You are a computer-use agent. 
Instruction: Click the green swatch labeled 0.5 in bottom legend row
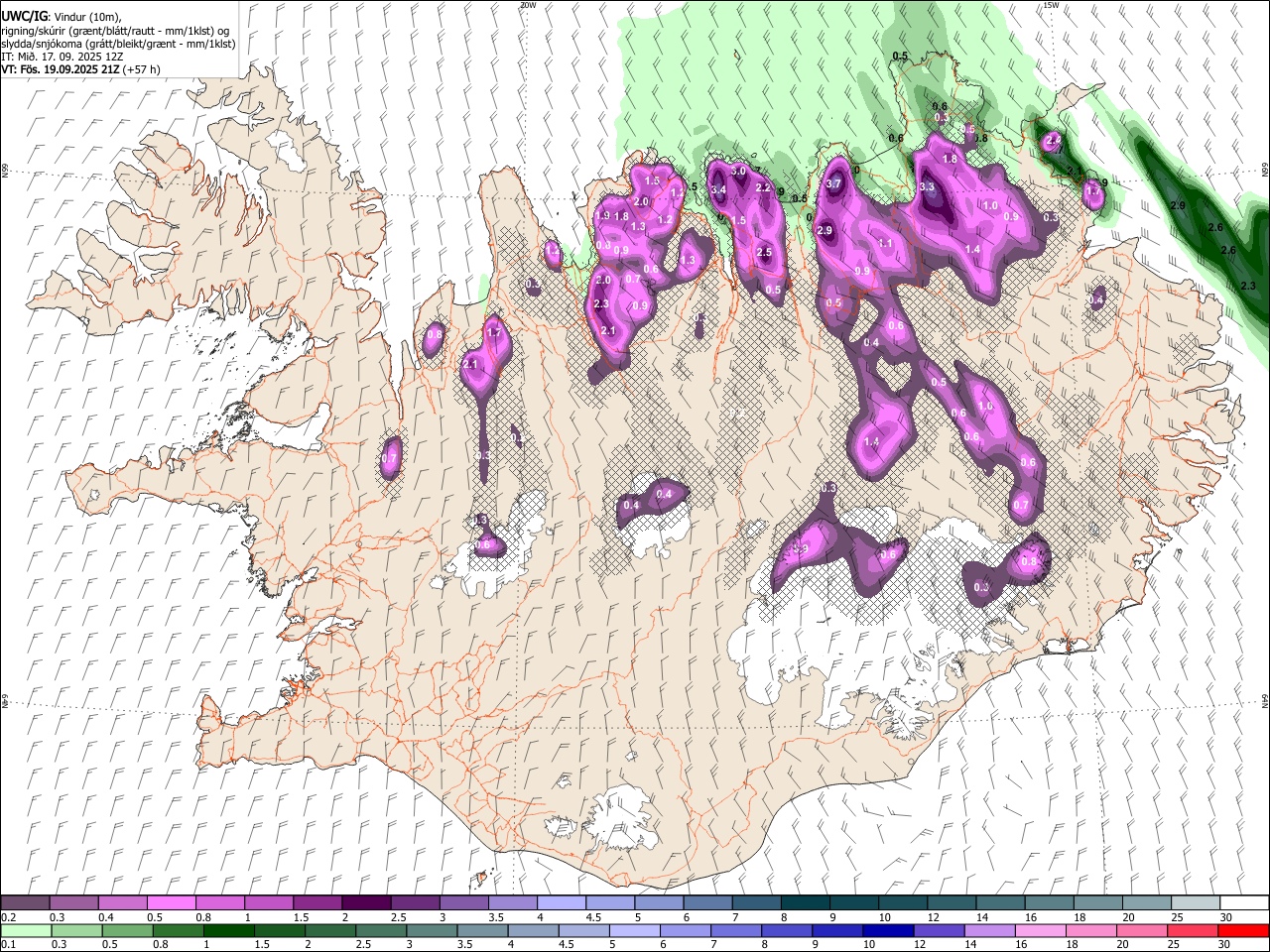[x=128, y=930]
